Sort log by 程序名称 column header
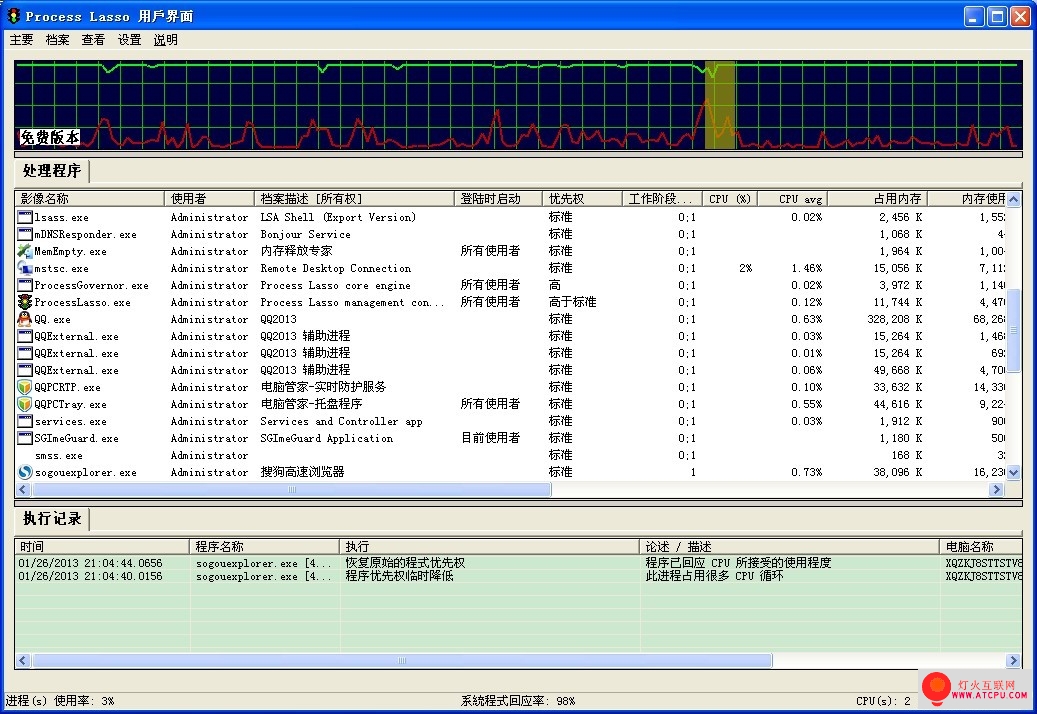This screenshot has width=1037, height=714. 265,547
